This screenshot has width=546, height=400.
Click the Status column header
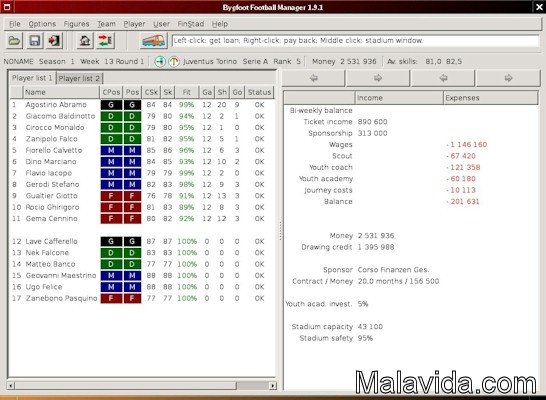click(259, 92)
